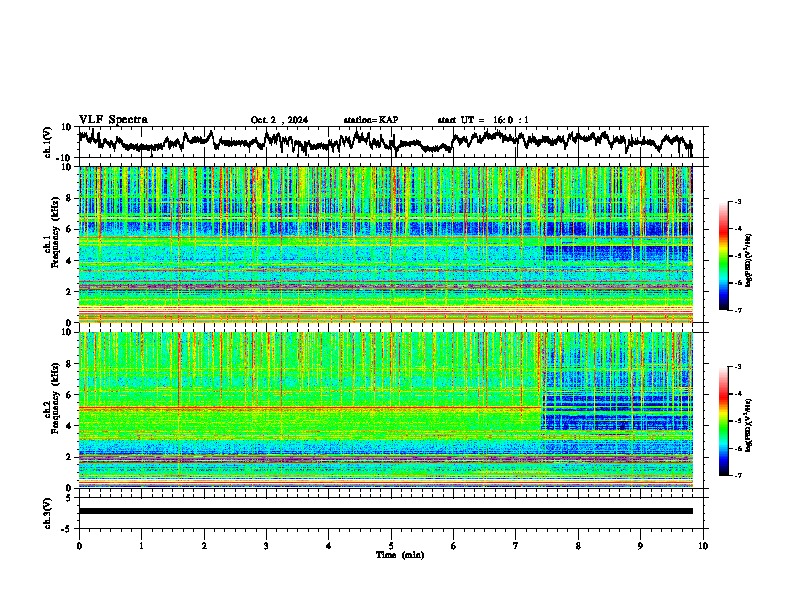Click the "start UT = 16: 0 : 1" text
The width and height of the screenshot is (792, 612).
pyautogui.click(x=483, y=120)
